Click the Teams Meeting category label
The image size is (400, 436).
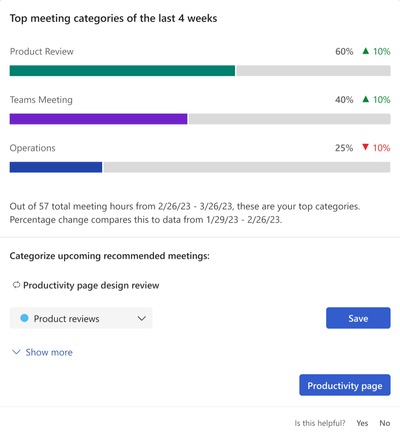[x=41, y=100]
